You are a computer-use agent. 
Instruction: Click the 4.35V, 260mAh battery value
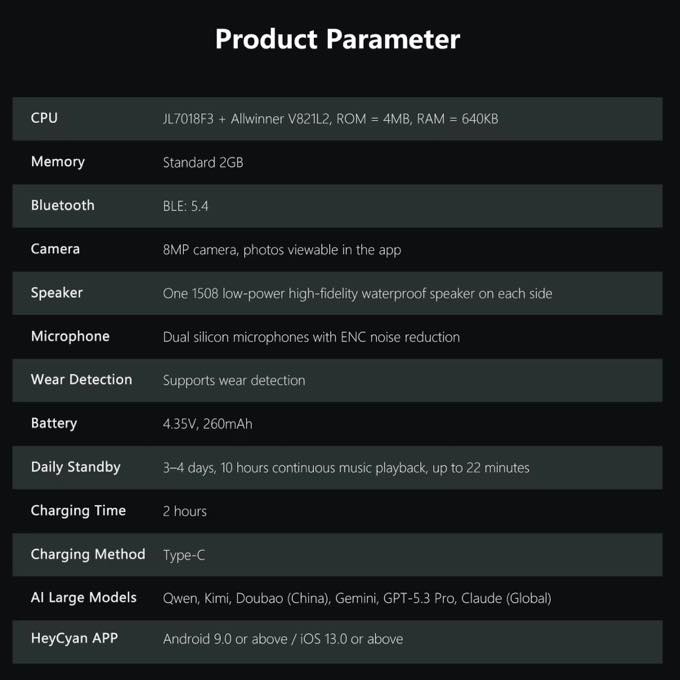pyautogui.click(x=207, y=424)
